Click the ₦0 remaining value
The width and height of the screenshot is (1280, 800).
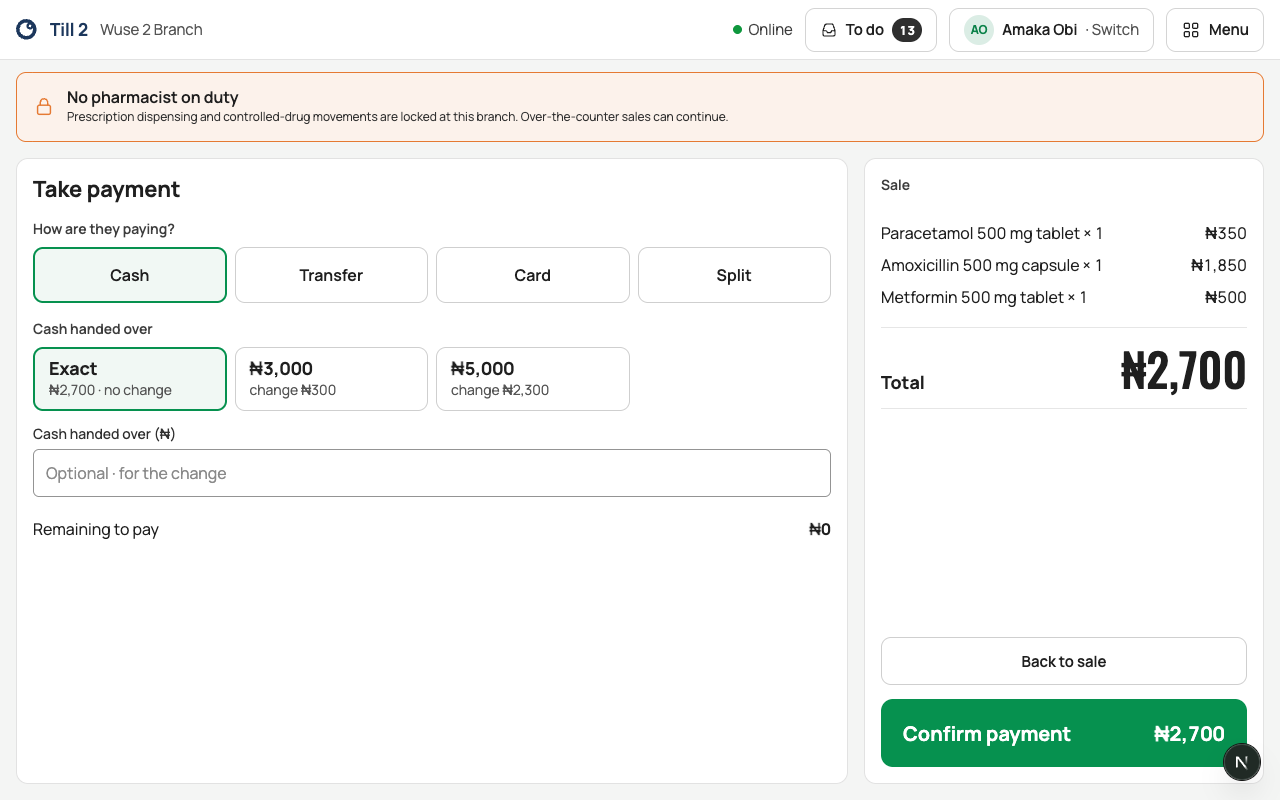coord(820,530)
